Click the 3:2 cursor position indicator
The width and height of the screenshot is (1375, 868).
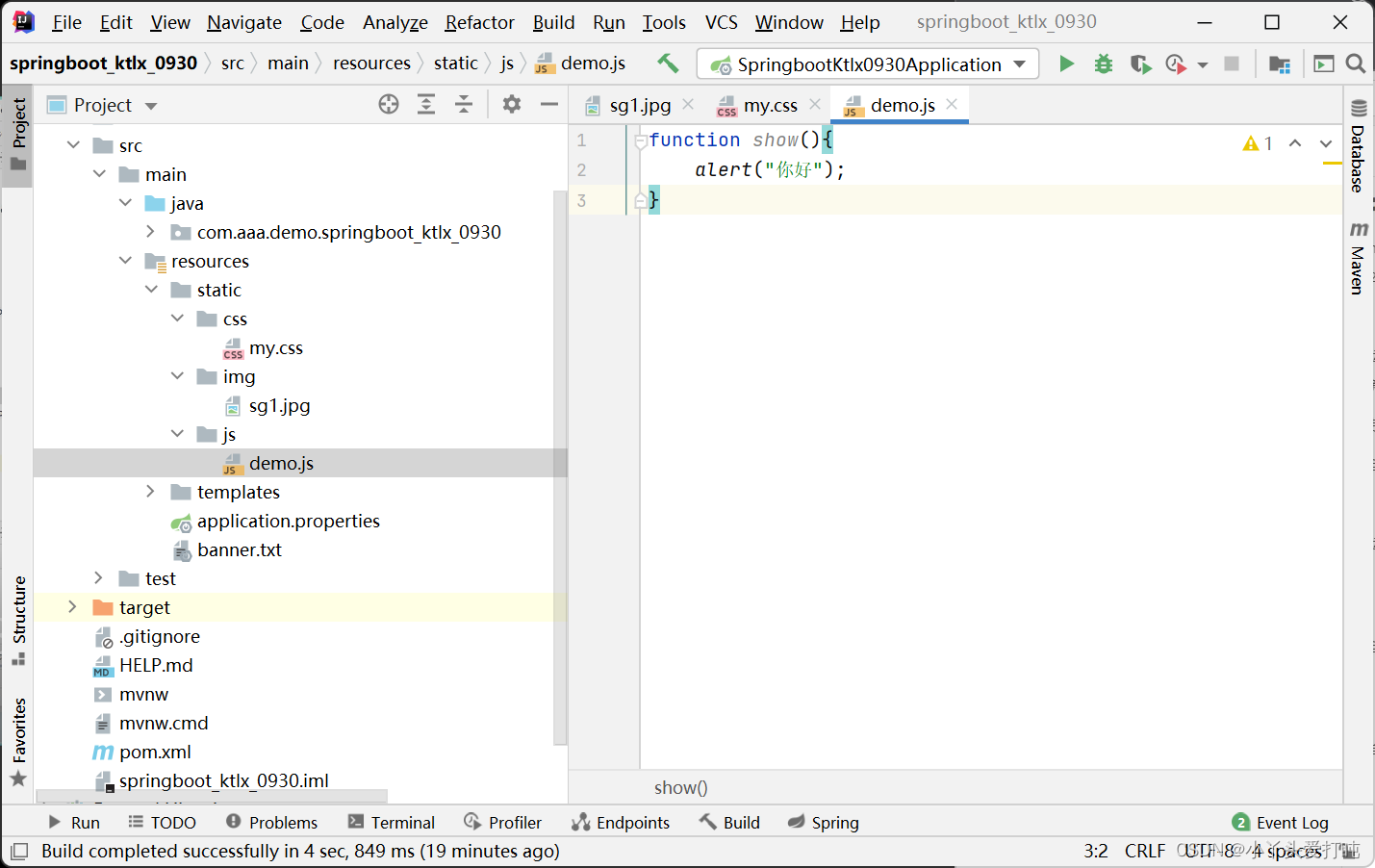tap(1096, 851)
